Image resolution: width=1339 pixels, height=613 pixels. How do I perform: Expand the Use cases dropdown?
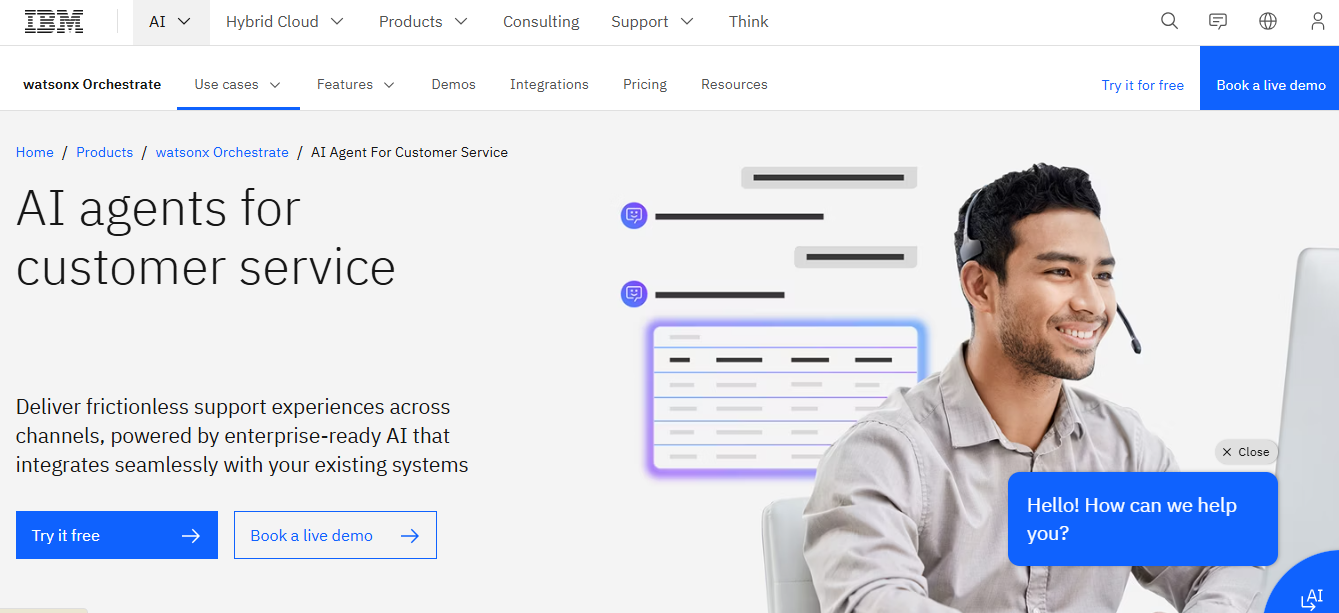point(237,84)
